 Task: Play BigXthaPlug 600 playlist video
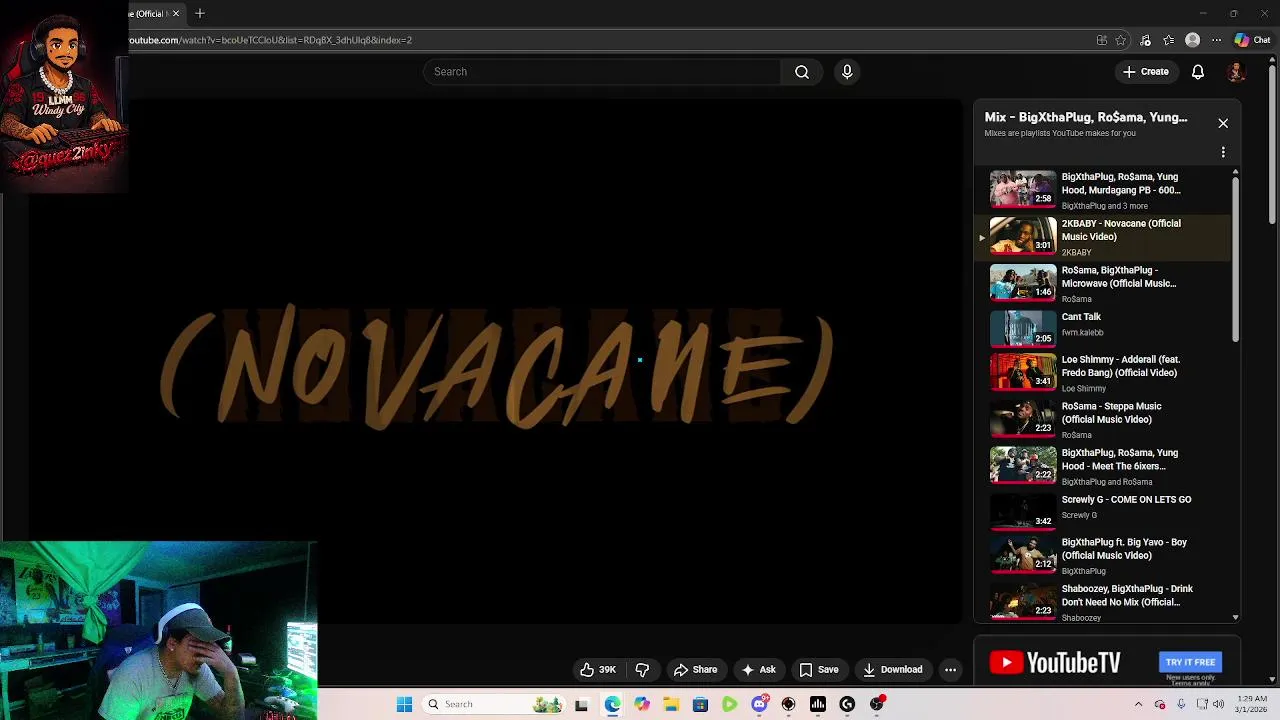(1104, 190)
